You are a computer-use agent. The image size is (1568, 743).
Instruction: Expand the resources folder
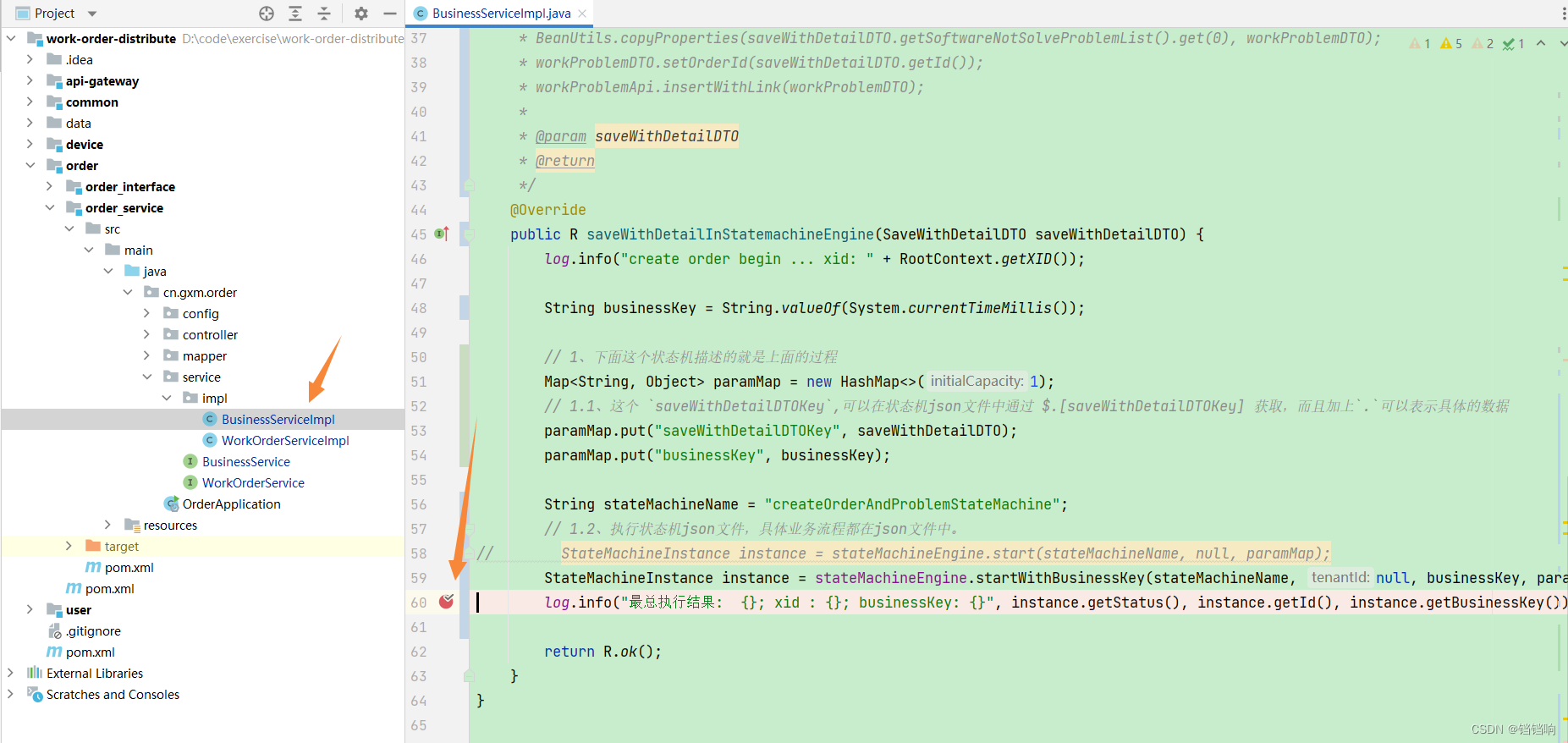(x=108, y=525)
